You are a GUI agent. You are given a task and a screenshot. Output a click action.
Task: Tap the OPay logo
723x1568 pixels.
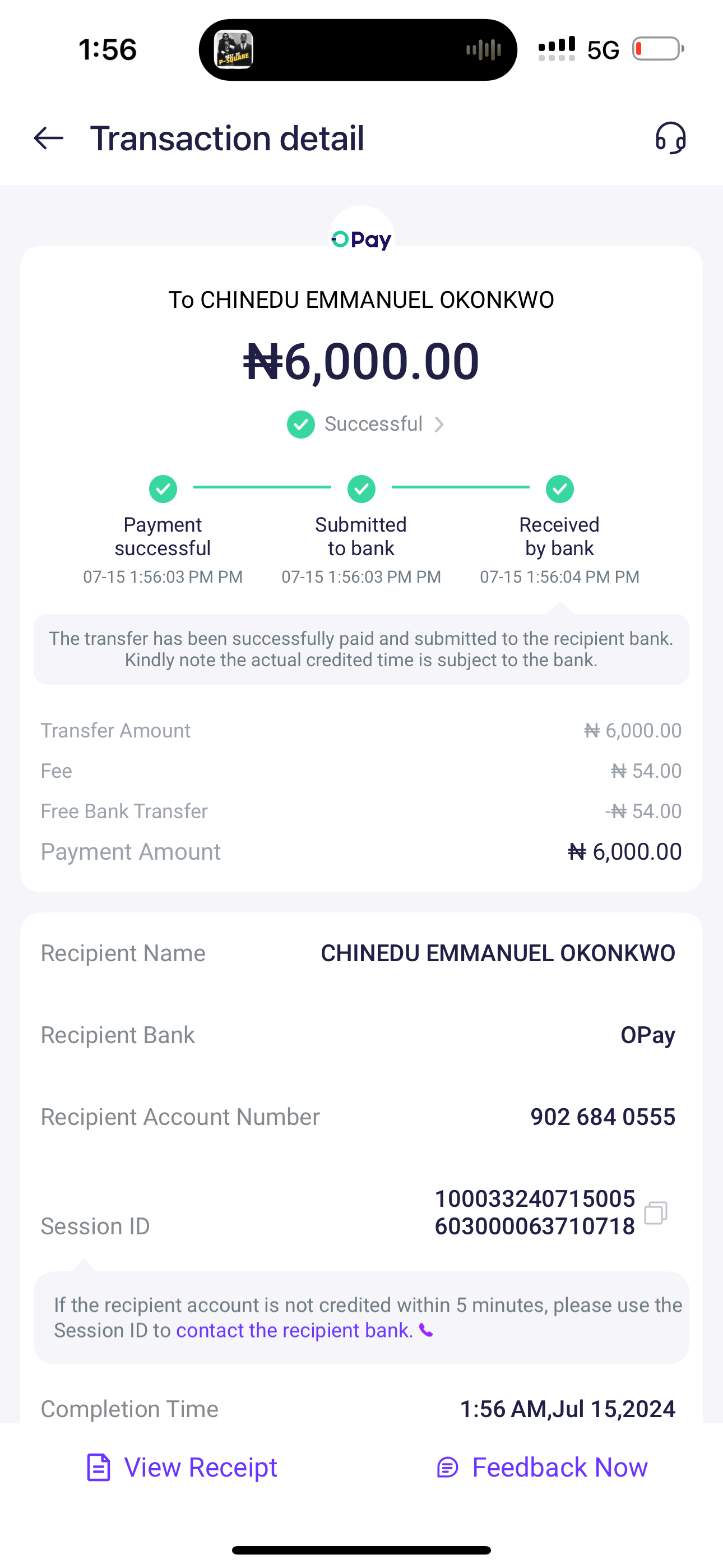(361, 239)
